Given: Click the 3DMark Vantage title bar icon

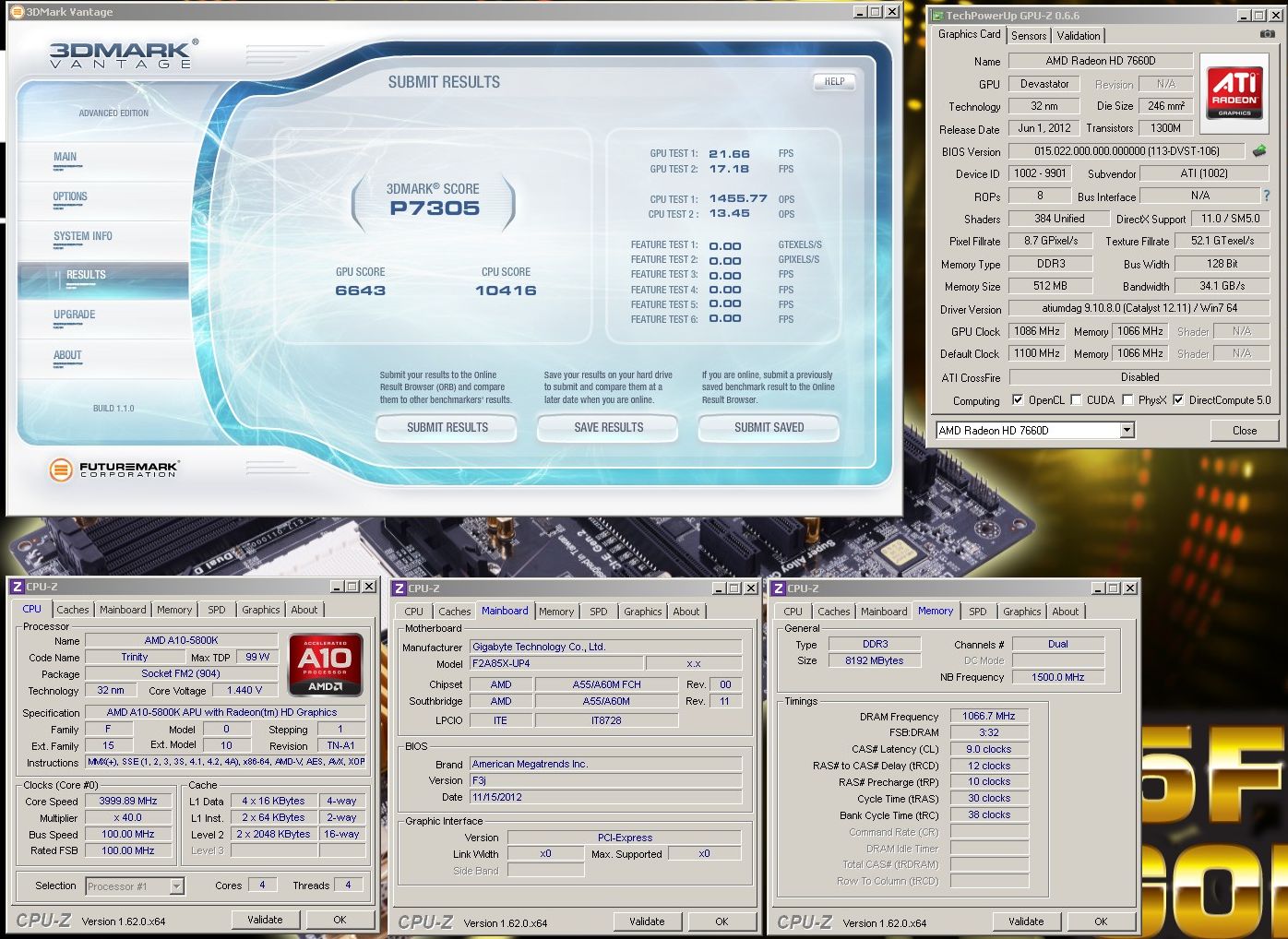Looking at the screenshot, I should tap(17, 12).
